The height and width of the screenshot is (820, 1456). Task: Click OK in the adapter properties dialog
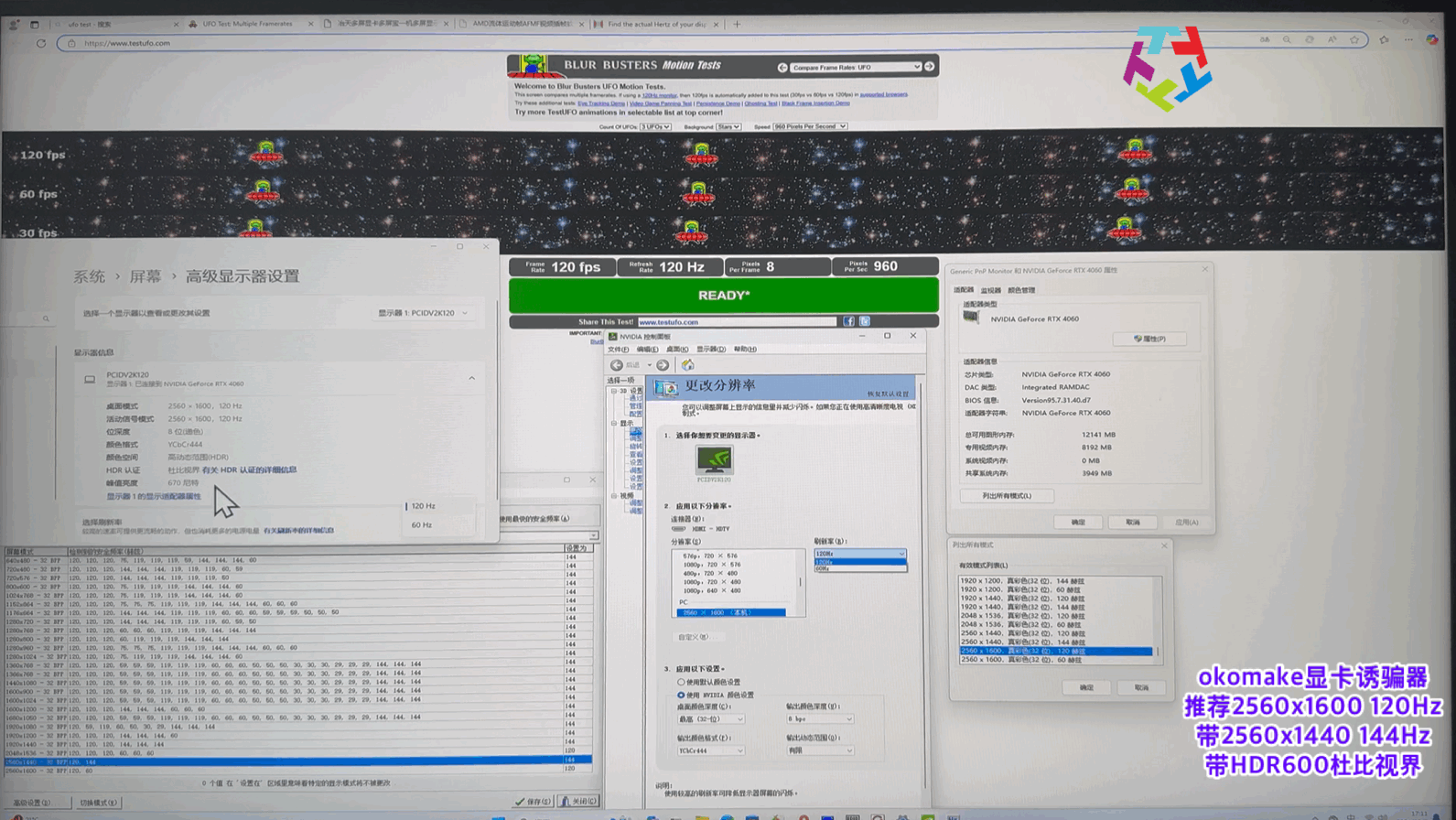(1078, 522)
